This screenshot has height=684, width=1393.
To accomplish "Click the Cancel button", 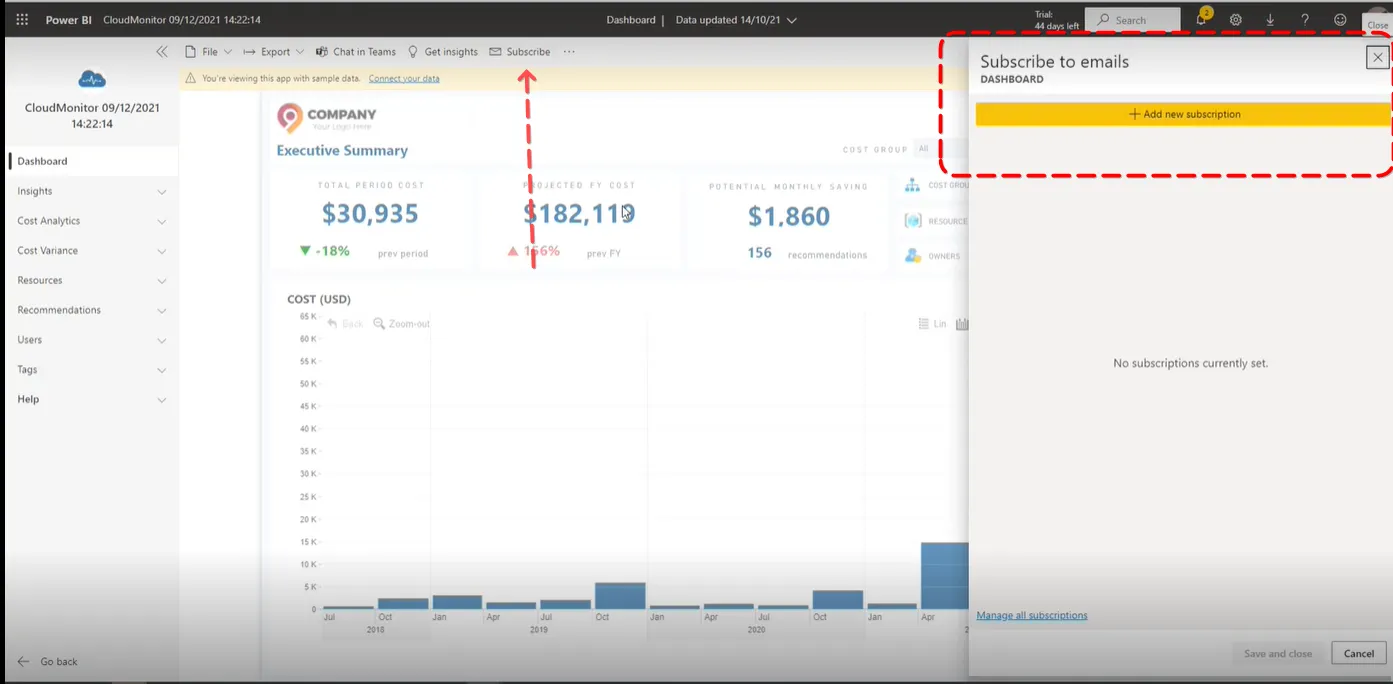I will pyautogui.click(x=1359, y=653).
